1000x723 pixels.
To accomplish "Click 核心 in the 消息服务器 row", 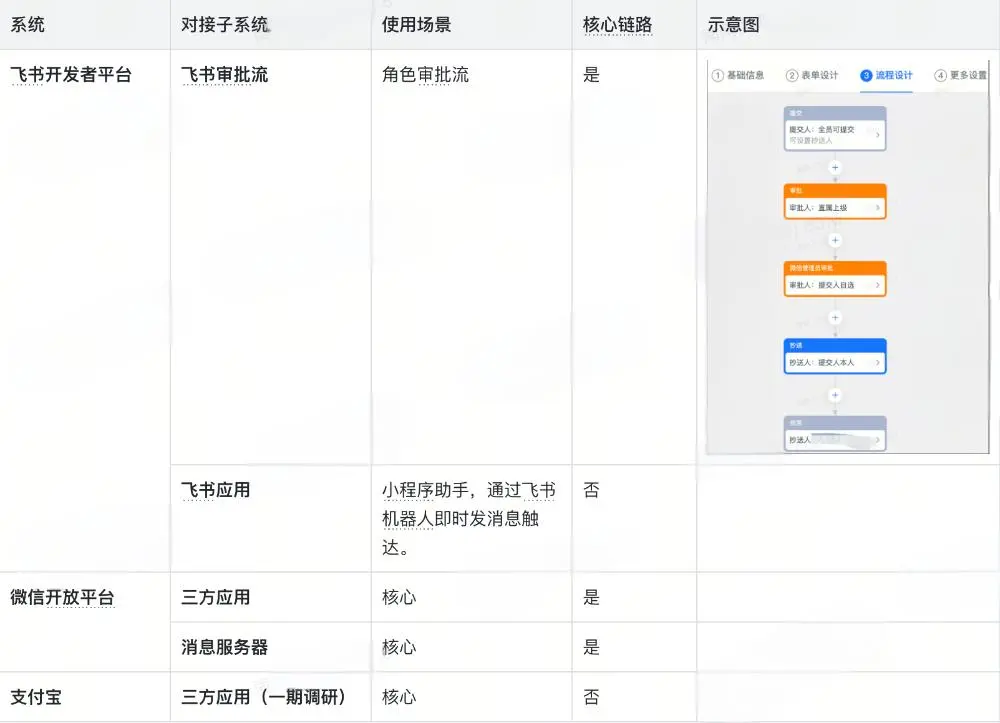I will tap(399, 647).
